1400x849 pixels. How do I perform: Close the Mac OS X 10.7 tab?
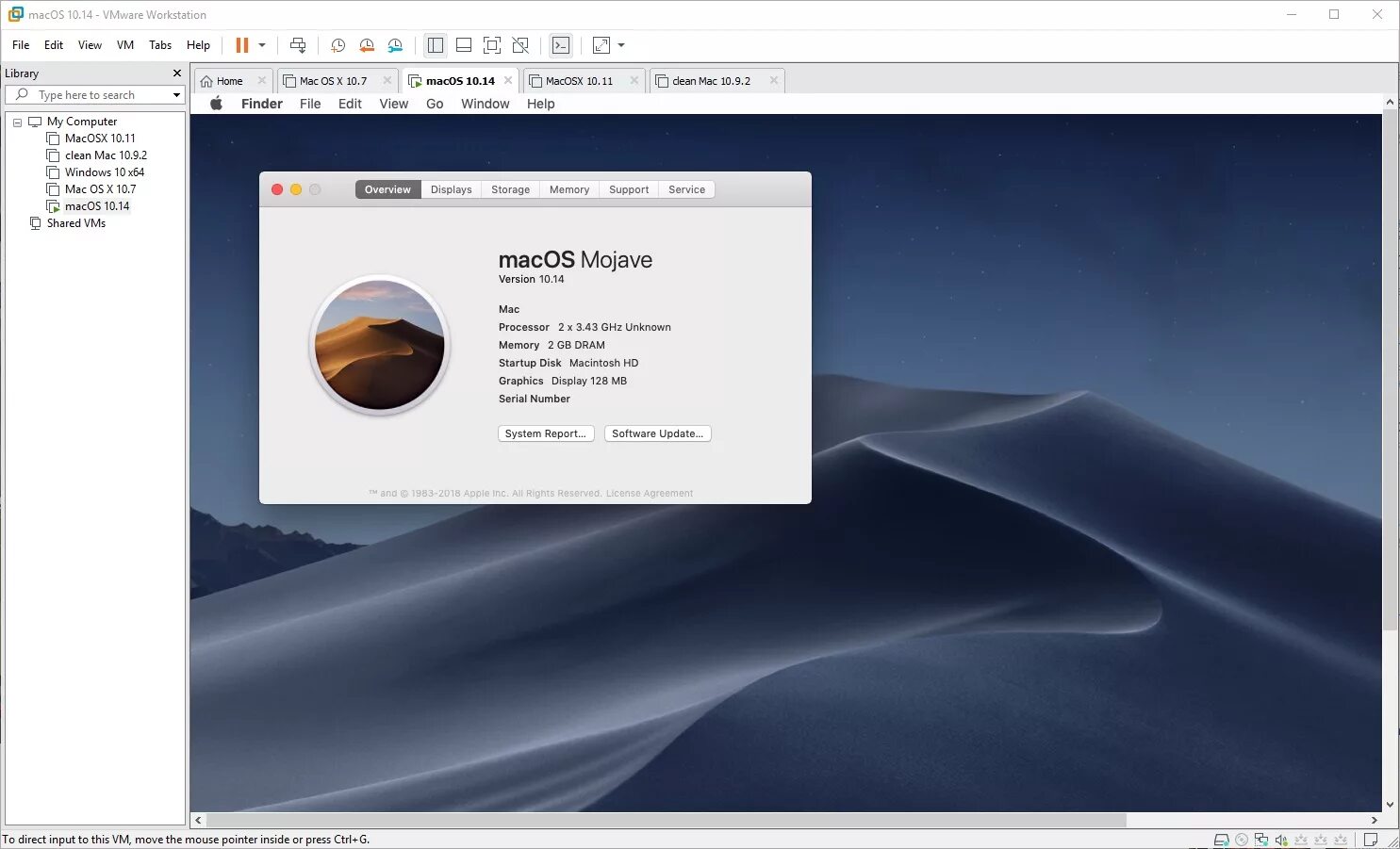click(387, 81)
